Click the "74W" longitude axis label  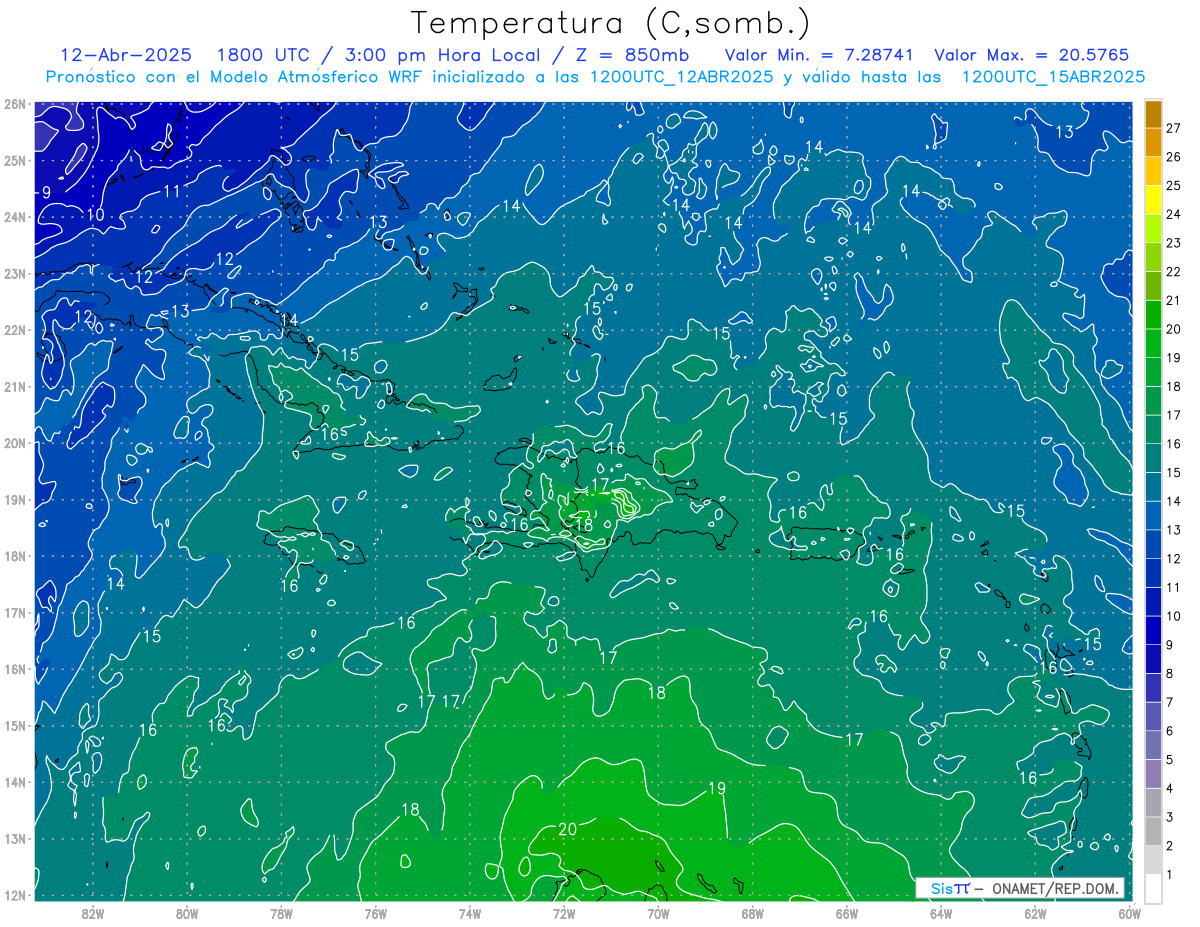(470, 913)
